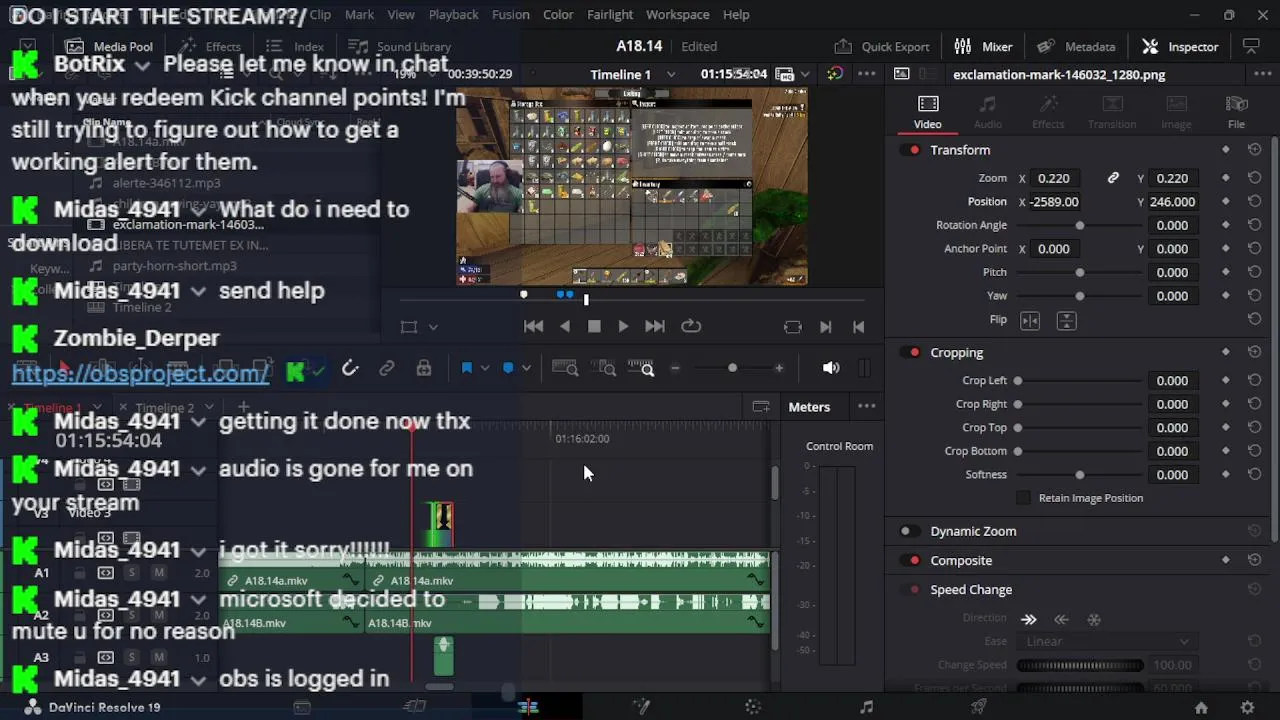Go to next clip icon
The width and height of the screenshot is (1280, 720).
pyautogui.click(x=826, y=326)
